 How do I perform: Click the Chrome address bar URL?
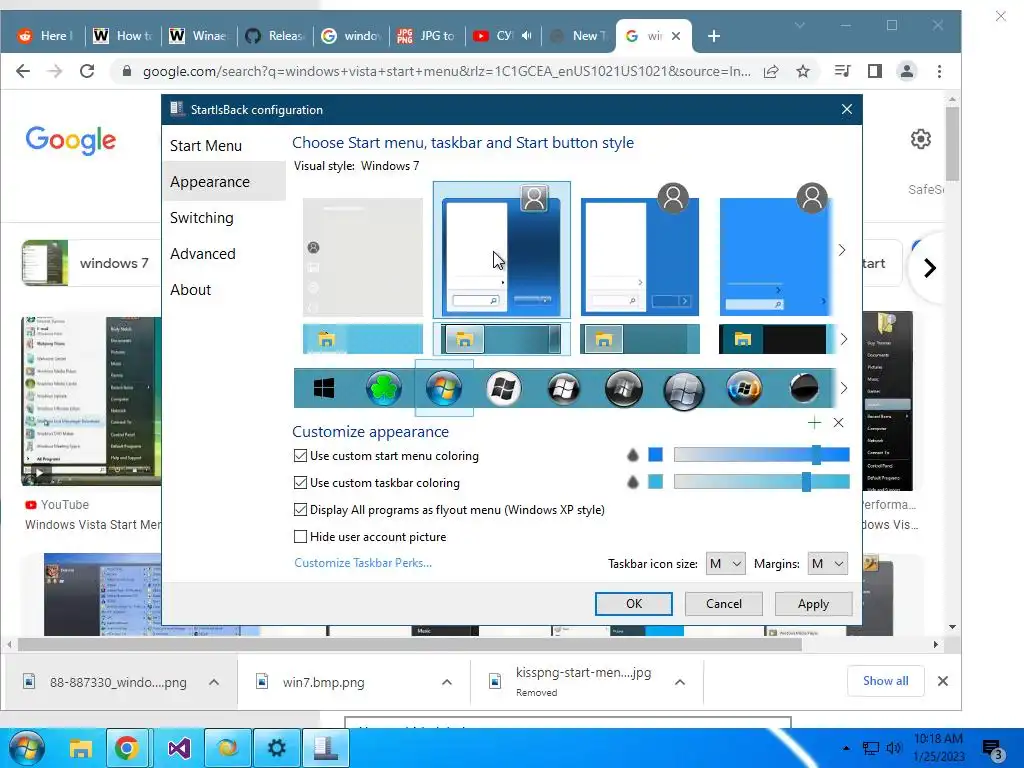pos(447,71)
